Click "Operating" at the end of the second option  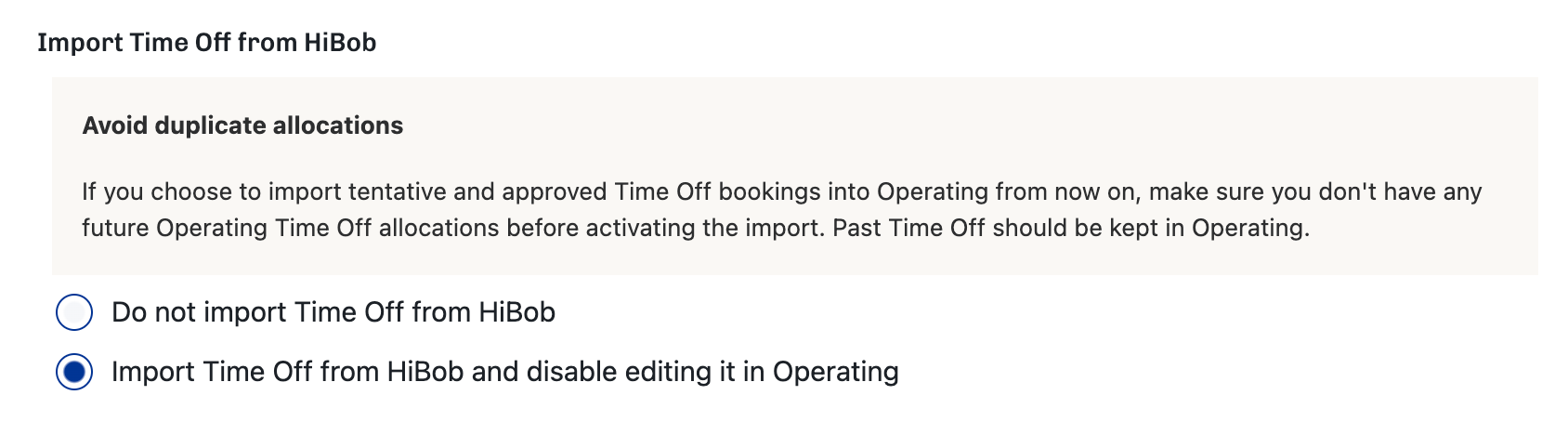835,372
